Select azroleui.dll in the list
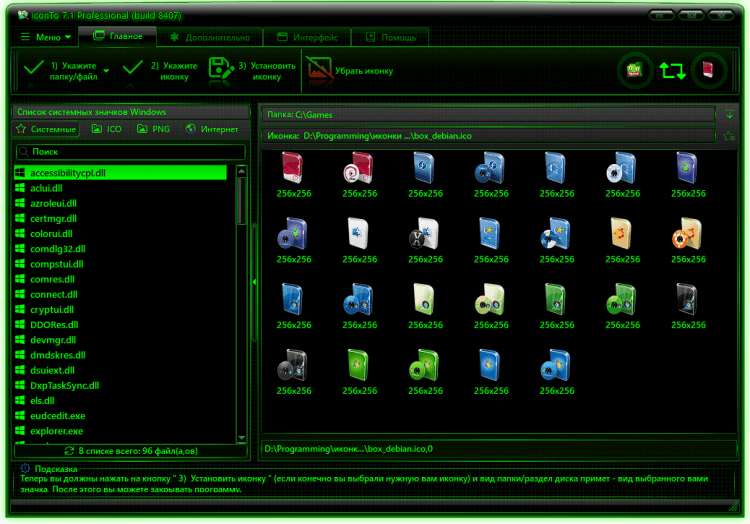Screen dimensions: 750x524 pos(121,204)
